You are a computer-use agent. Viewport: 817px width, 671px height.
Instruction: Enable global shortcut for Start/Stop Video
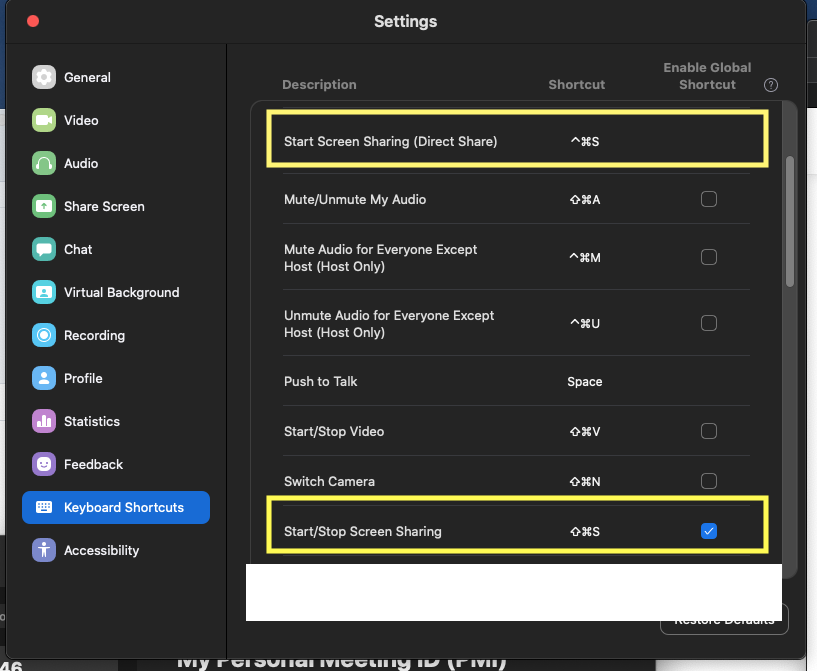click(709, 431)
